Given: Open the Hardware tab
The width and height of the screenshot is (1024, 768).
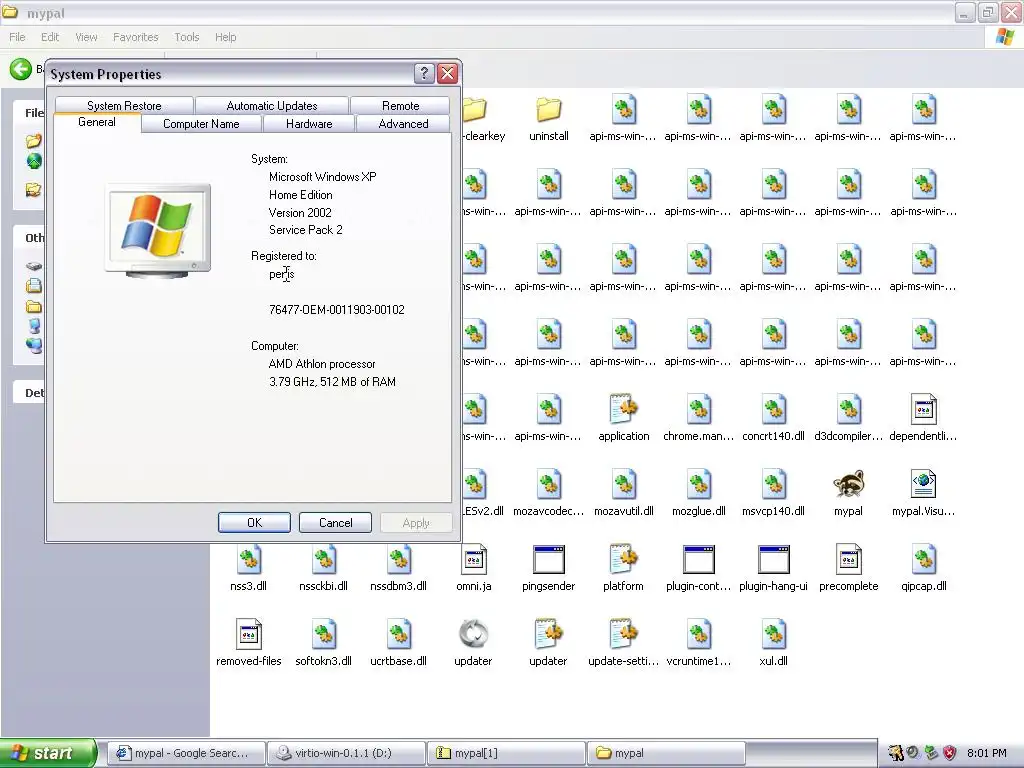Looking at the screenshot, I should click(x=309, y=123).
